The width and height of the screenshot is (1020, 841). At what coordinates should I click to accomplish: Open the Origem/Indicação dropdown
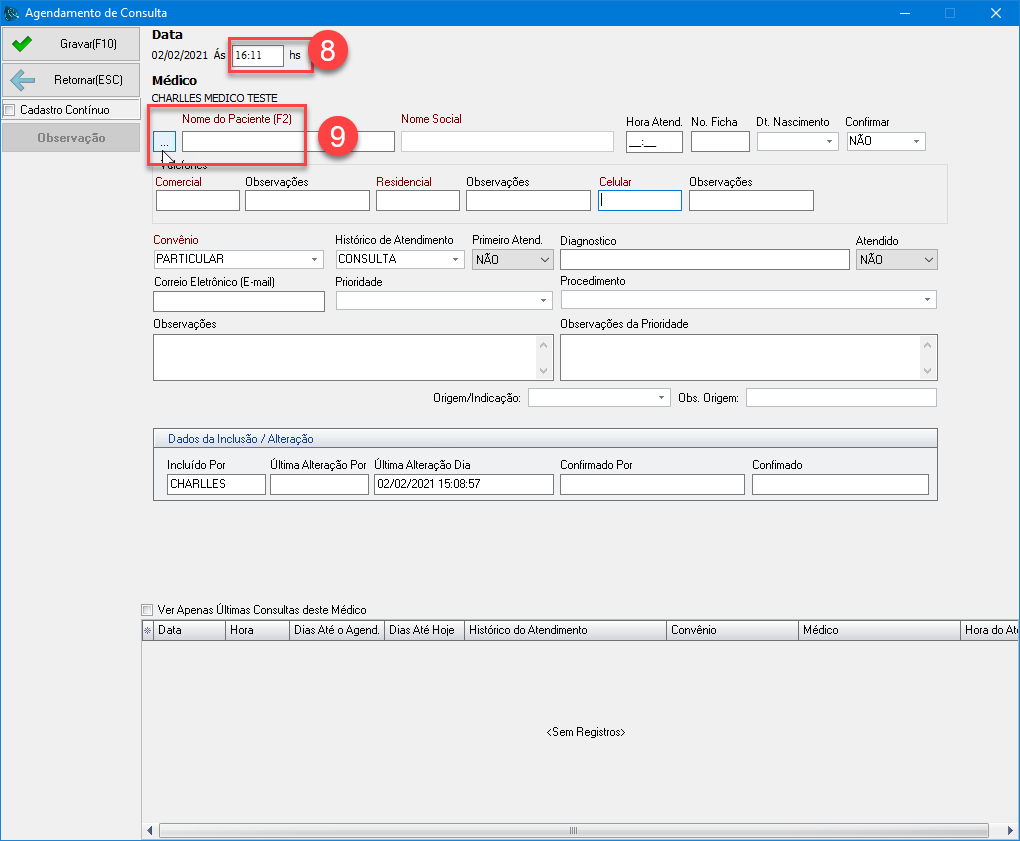(661, 398)
